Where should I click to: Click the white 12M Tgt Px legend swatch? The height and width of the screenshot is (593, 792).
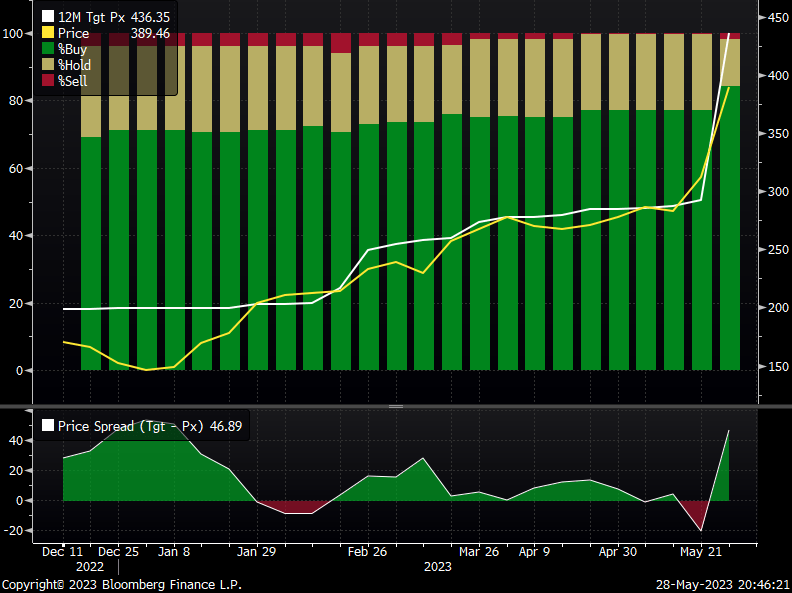click(x=48, y=17)
